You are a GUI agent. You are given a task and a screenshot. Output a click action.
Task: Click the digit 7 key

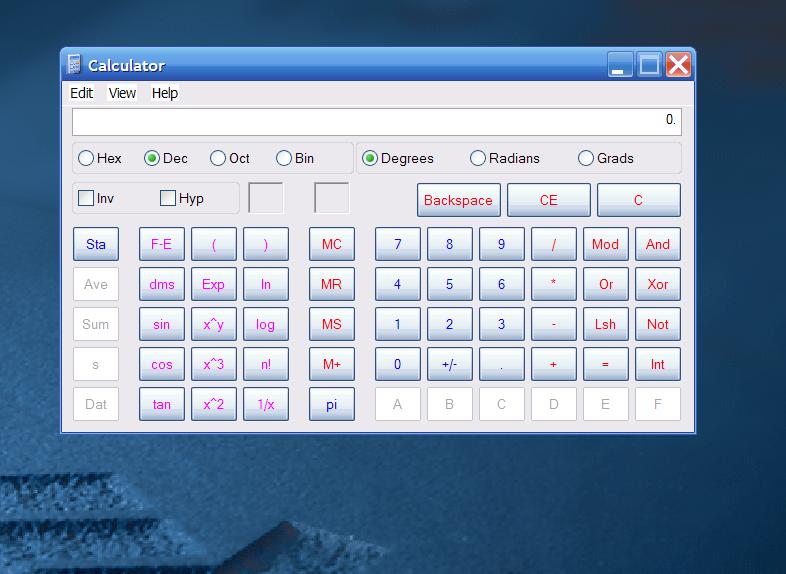coord(398,244)
